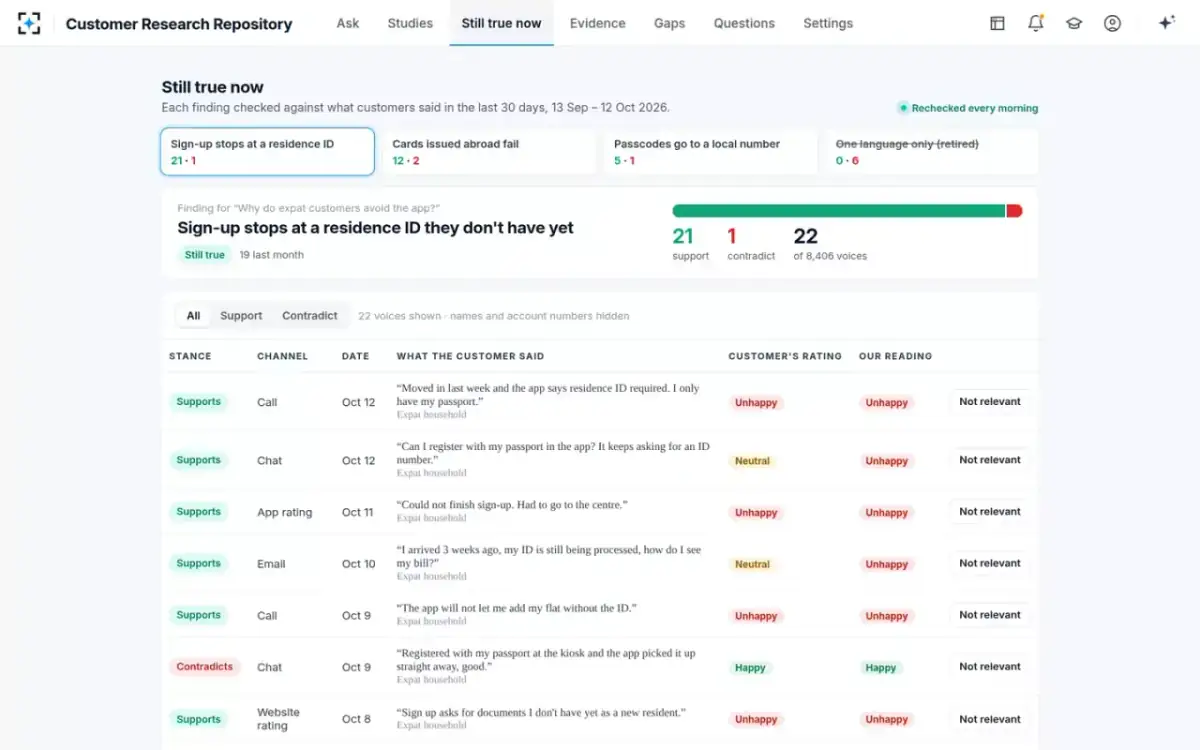Click the Happy customer's rating badge

pos(750,668)
